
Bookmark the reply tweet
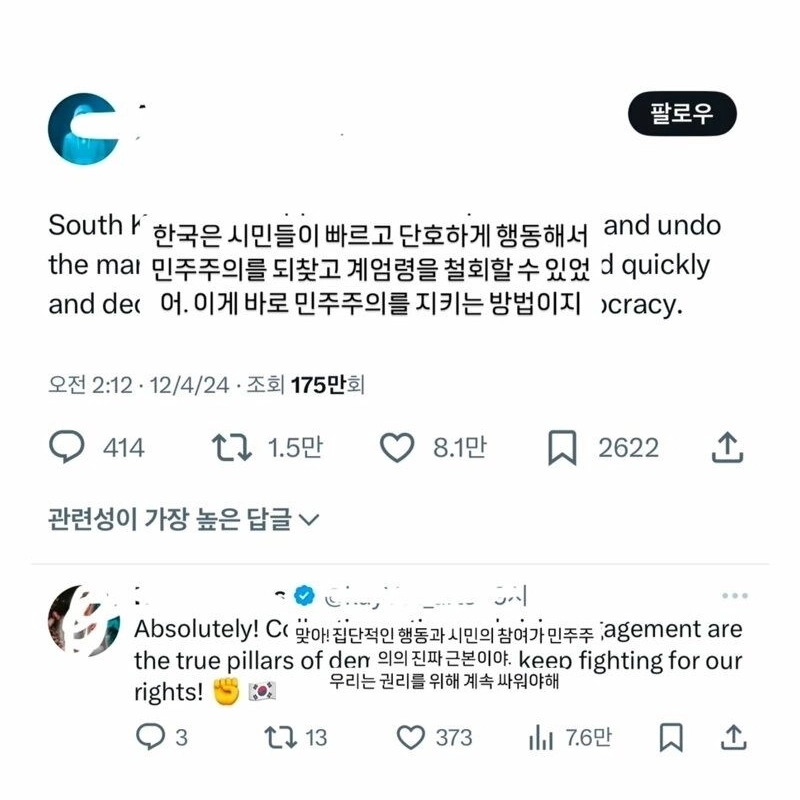[671, 737]
